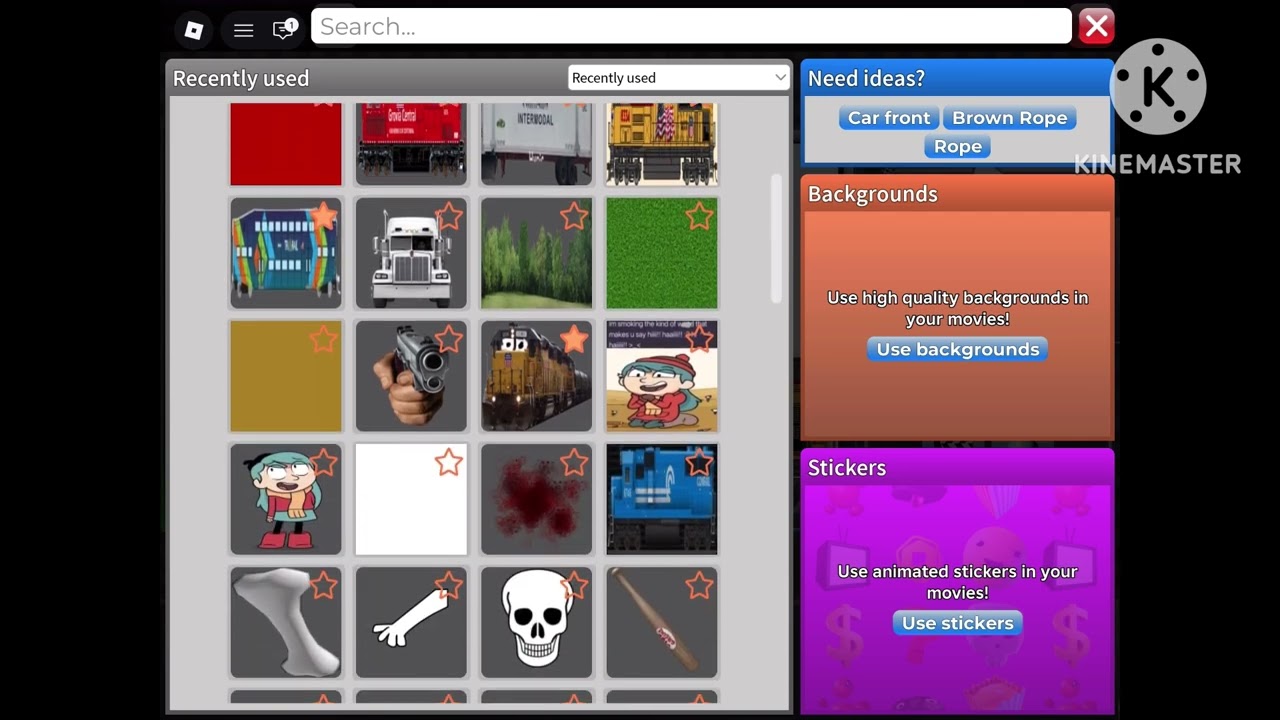Image resolution: width=1280 pixels, height=720 pixels.
Task: Select the pine trees image
Action: 537,253
